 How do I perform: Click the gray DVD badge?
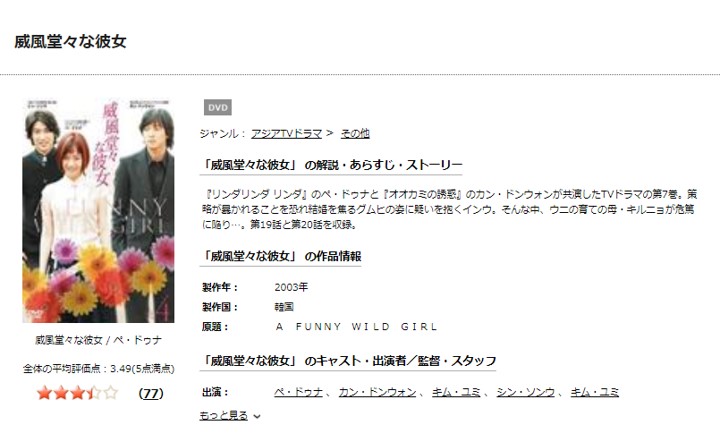coord(218,107)
